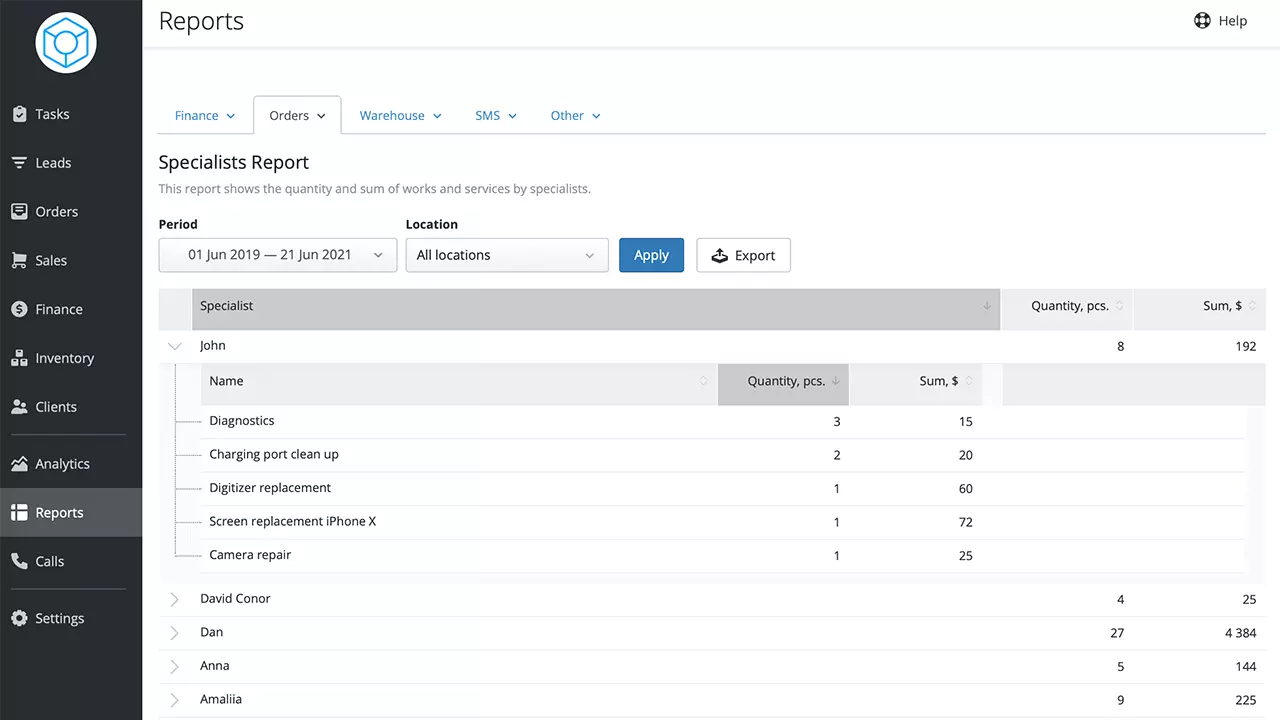The image size is (1280, 720).
Task: Open Tasks from the sidebar
Action: pyautogui.click(x=71, y=114)
